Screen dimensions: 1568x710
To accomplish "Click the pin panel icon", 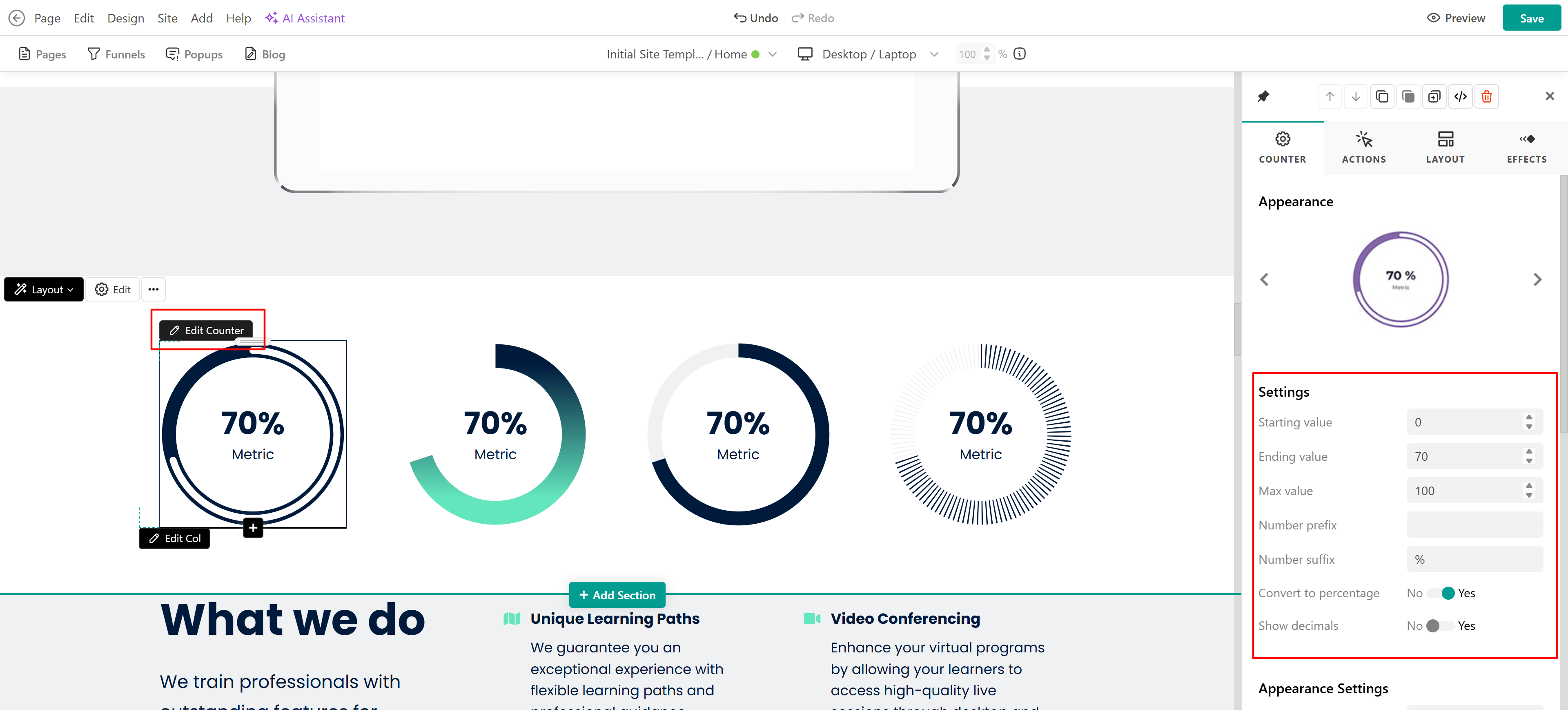I will click(1264, 96).
